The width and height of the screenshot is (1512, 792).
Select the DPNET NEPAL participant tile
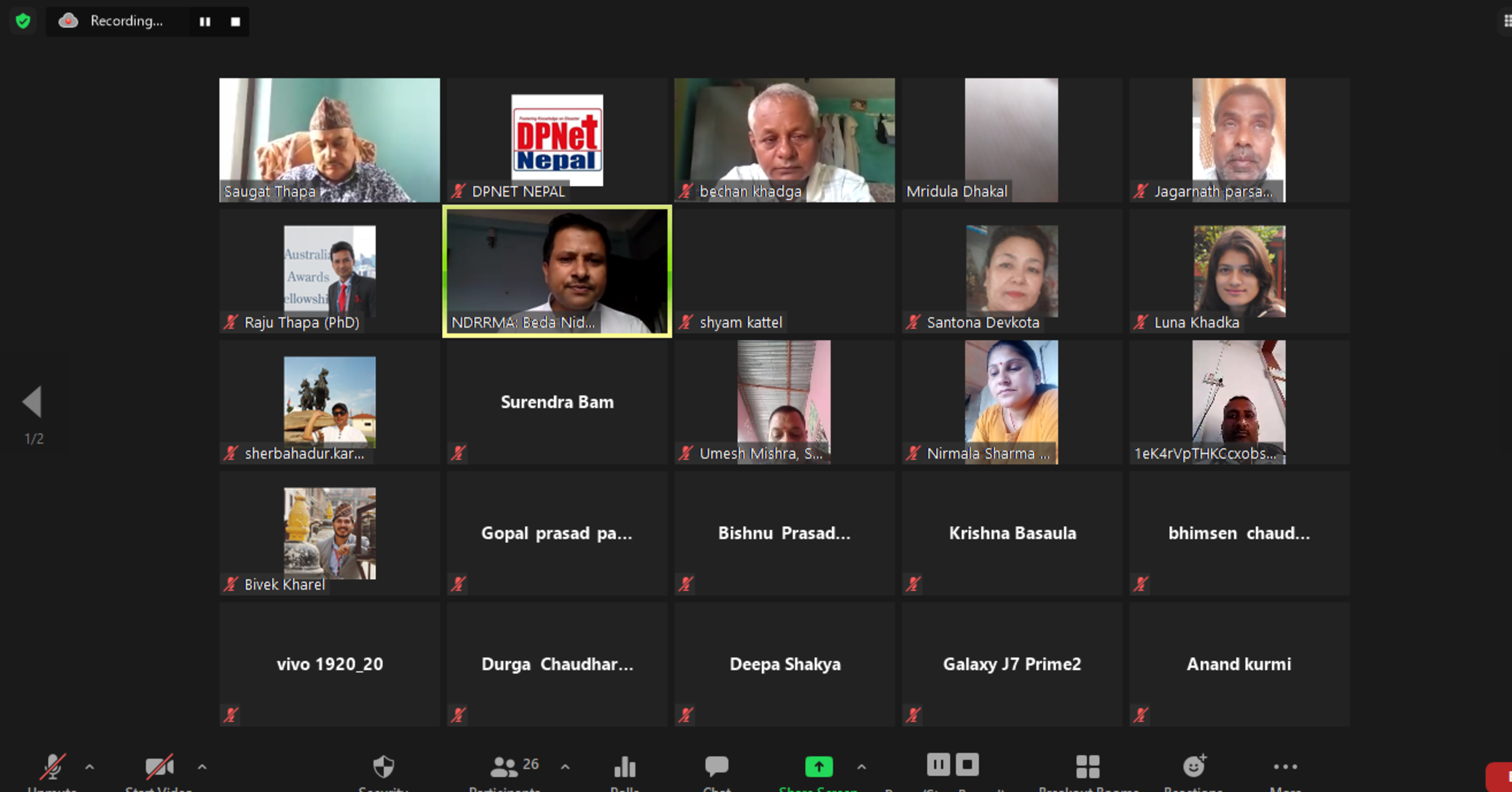tap(556, 140)
